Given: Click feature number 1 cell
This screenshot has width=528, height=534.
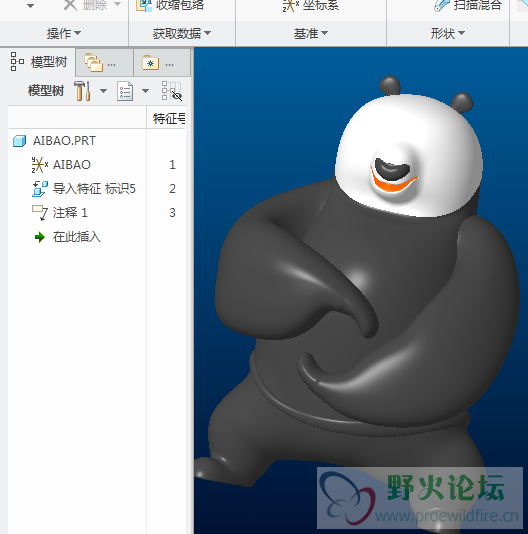Looking at the screenshot, I should (x=172, y=165).
